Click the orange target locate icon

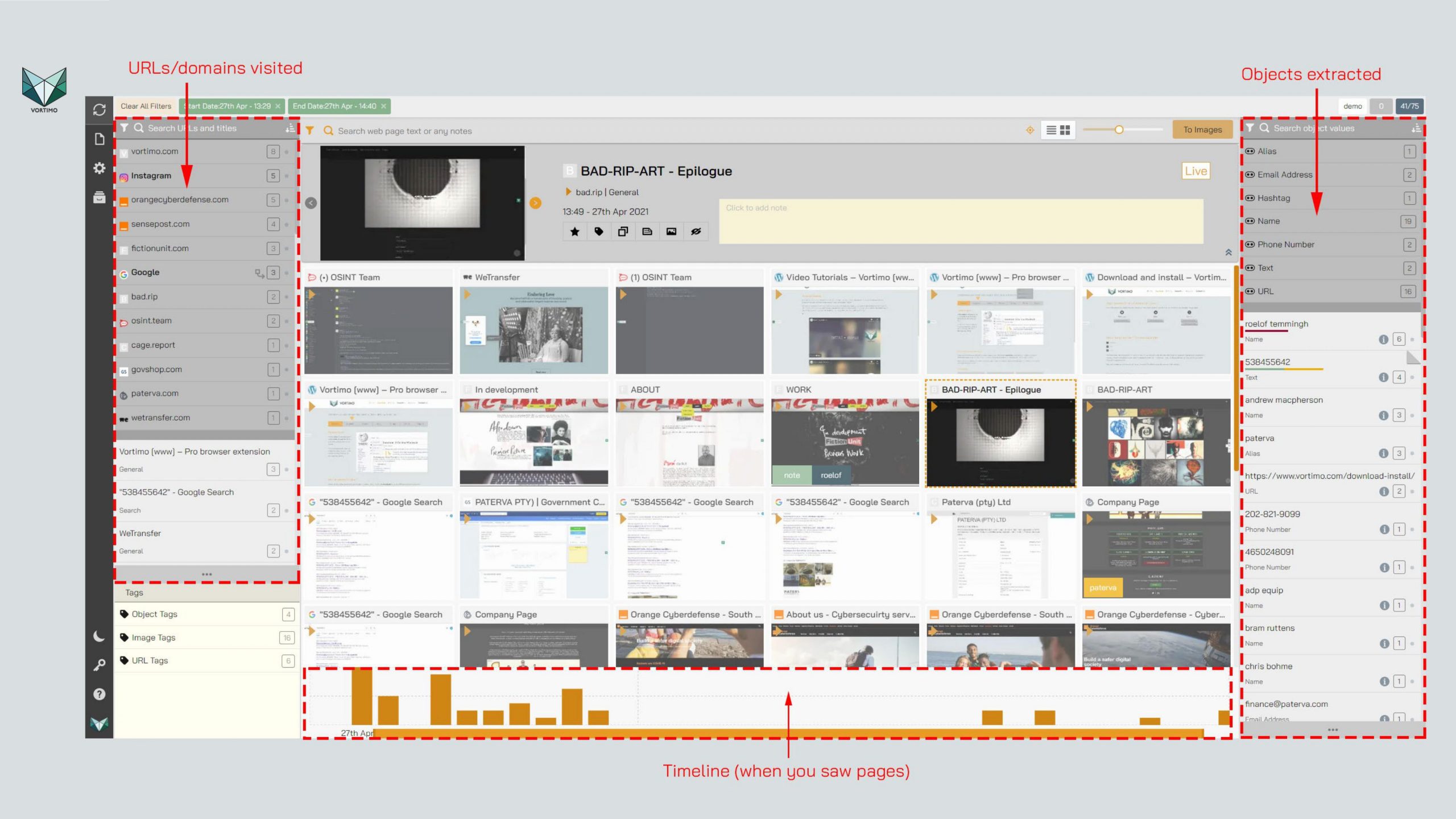tap(1030, 130)
